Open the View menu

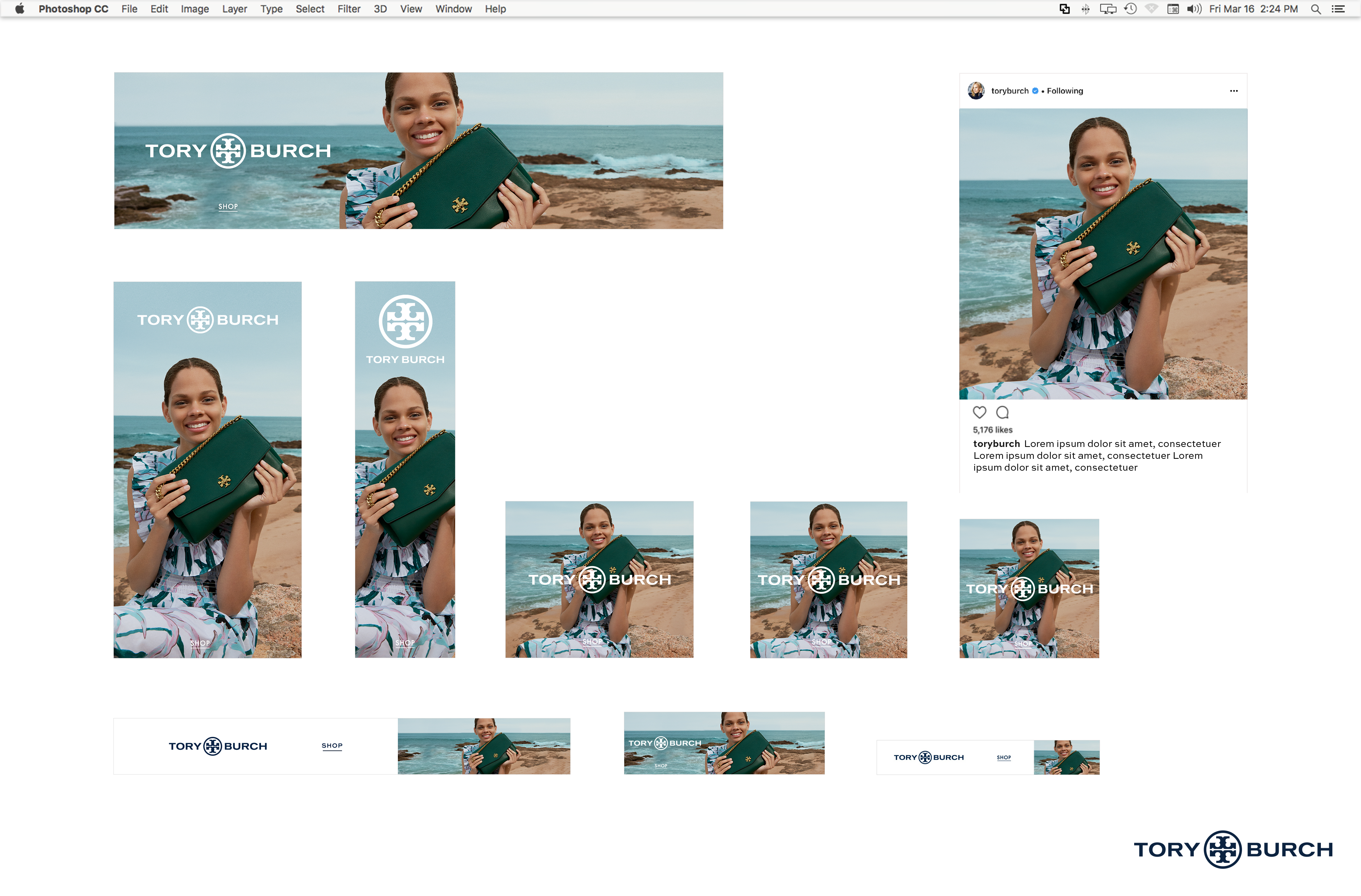click(411, 9)
